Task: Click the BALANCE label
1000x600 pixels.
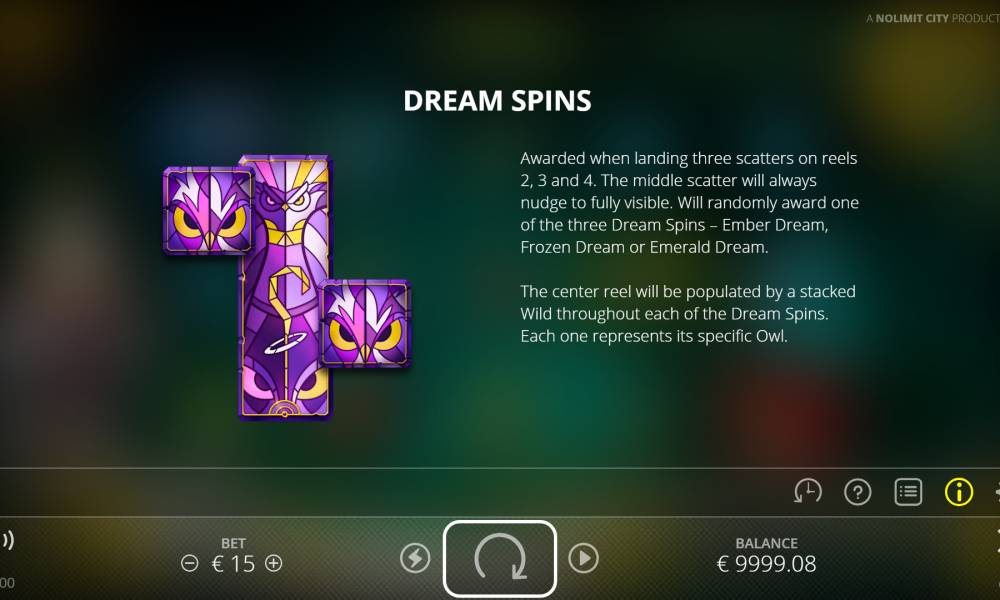Action: [766, 543]
